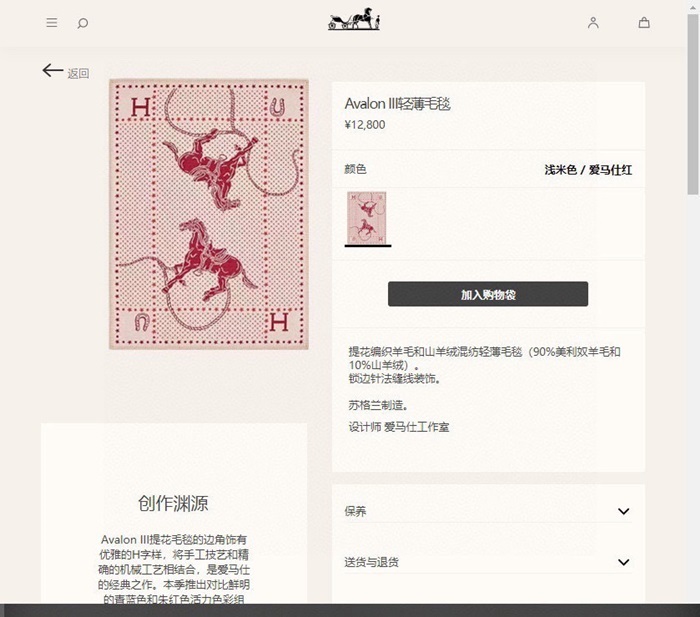This screenshot has height=617, width=700.
Task: Open the account profile icon
Action: [593, 23]
